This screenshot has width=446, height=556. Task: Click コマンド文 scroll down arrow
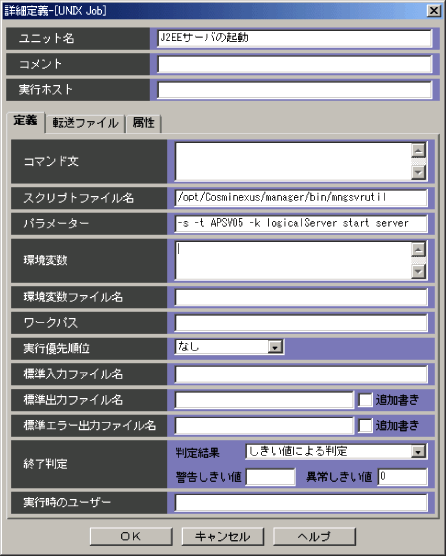coord(419,172)
